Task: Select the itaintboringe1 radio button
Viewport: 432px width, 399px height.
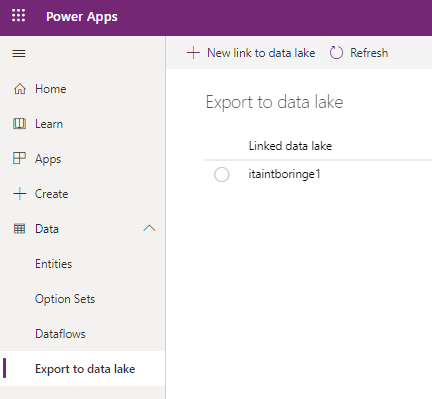Action: click(222, 174)
